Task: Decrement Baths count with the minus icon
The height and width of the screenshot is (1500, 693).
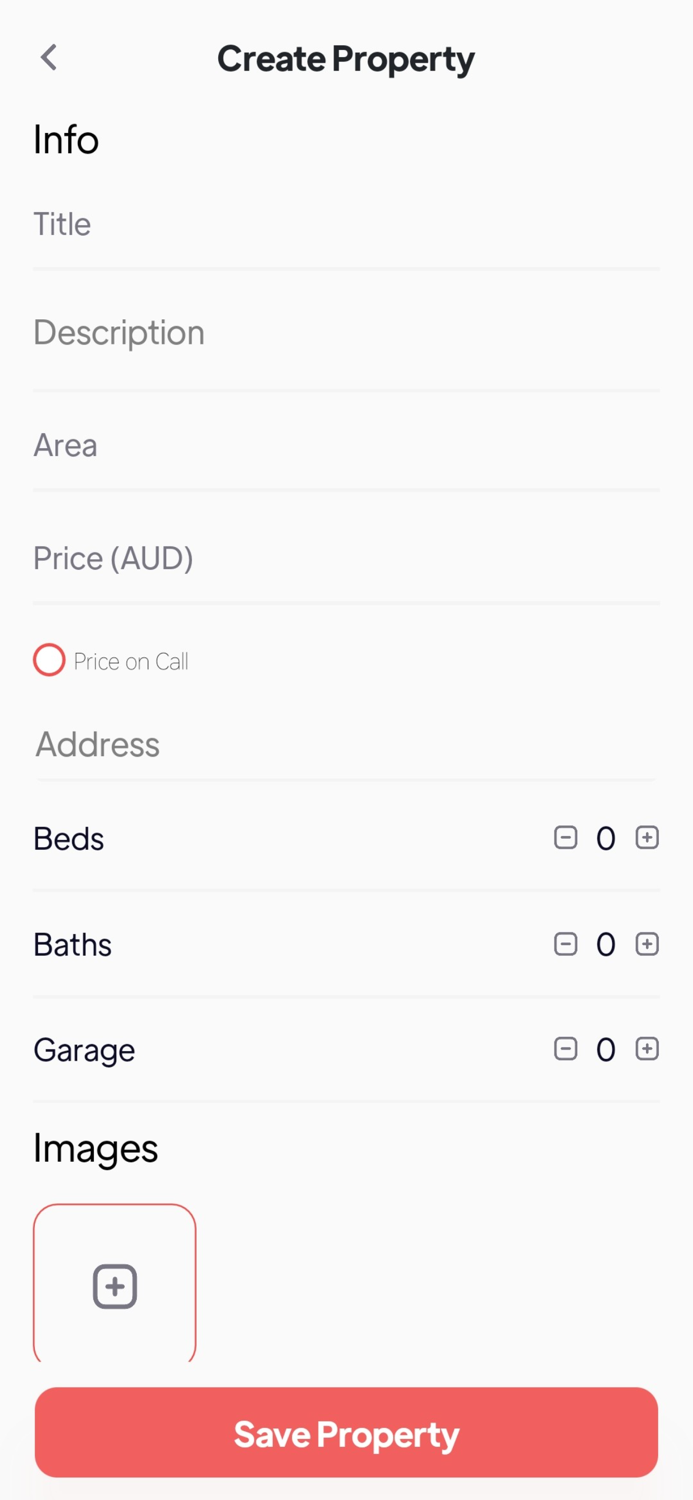Action: [566, 944]
